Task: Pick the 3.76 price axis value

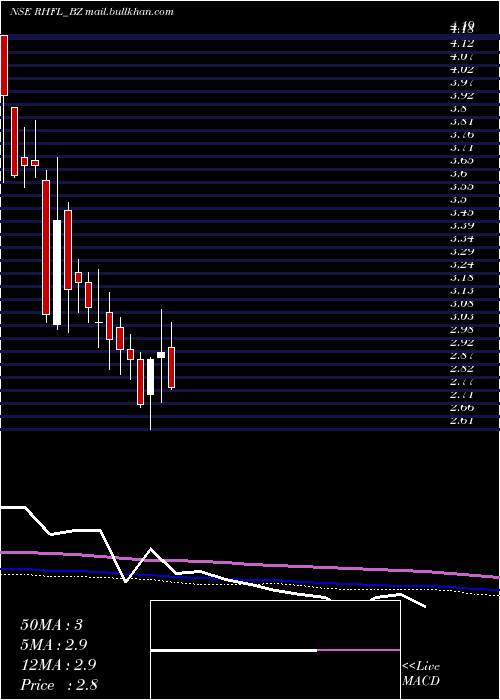Action: (x=462, y=134)
